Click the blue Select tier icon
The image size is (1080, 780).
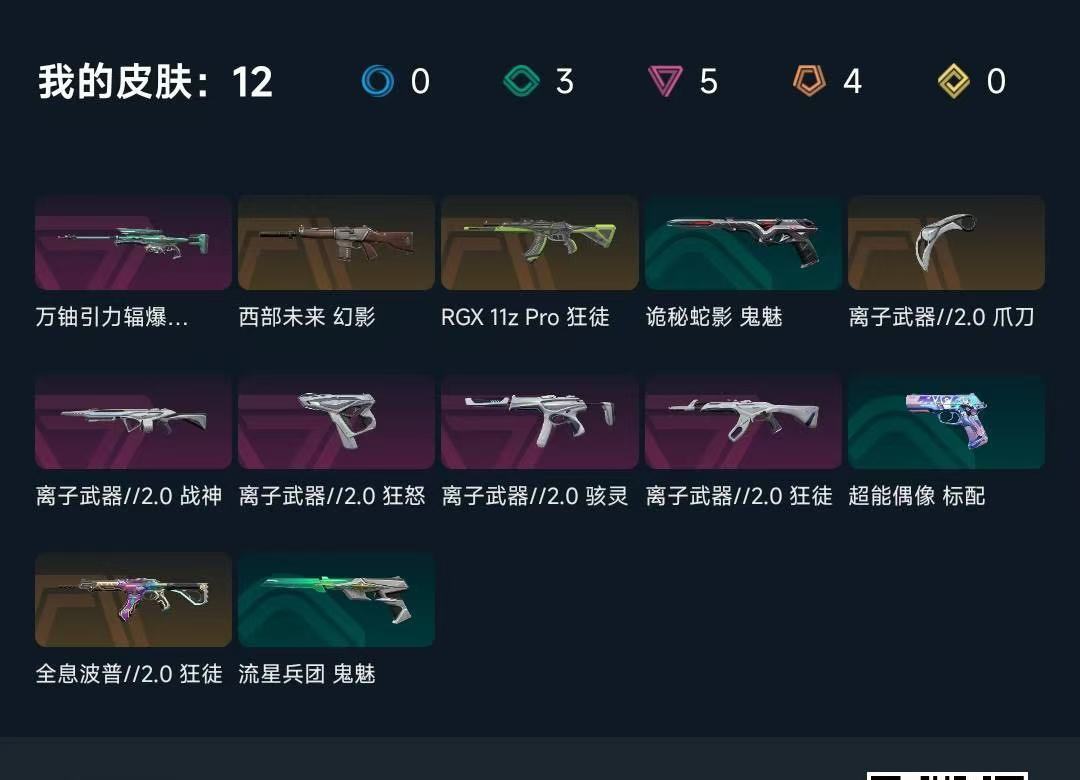click(x=377, y=81)
